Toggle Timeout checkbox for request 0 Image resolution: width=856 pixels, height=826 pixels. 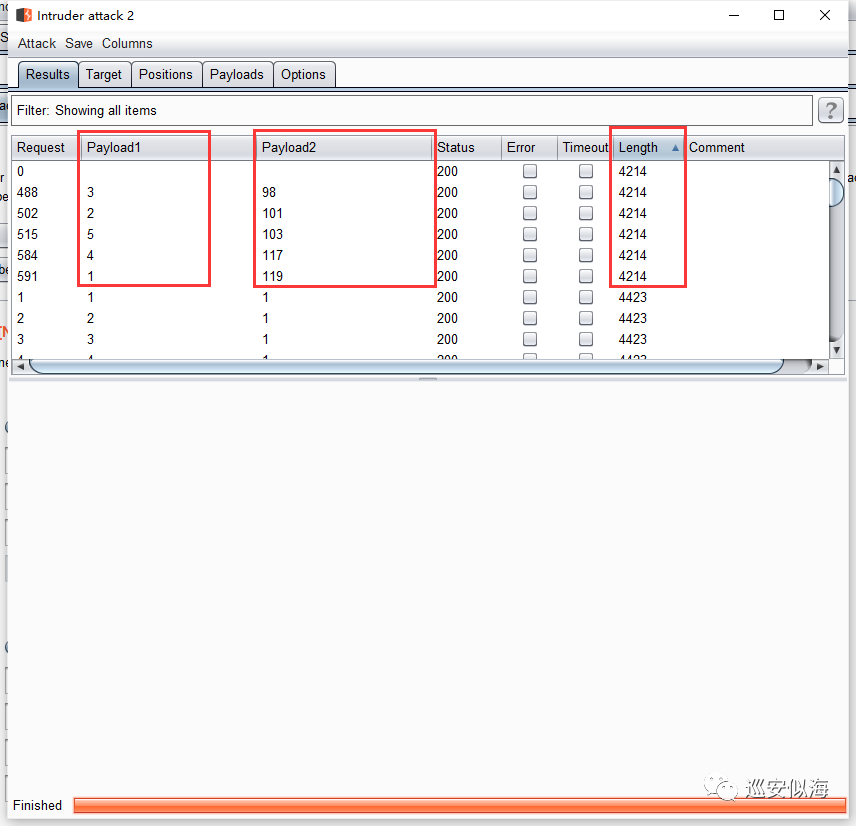(x=586, y=171)
